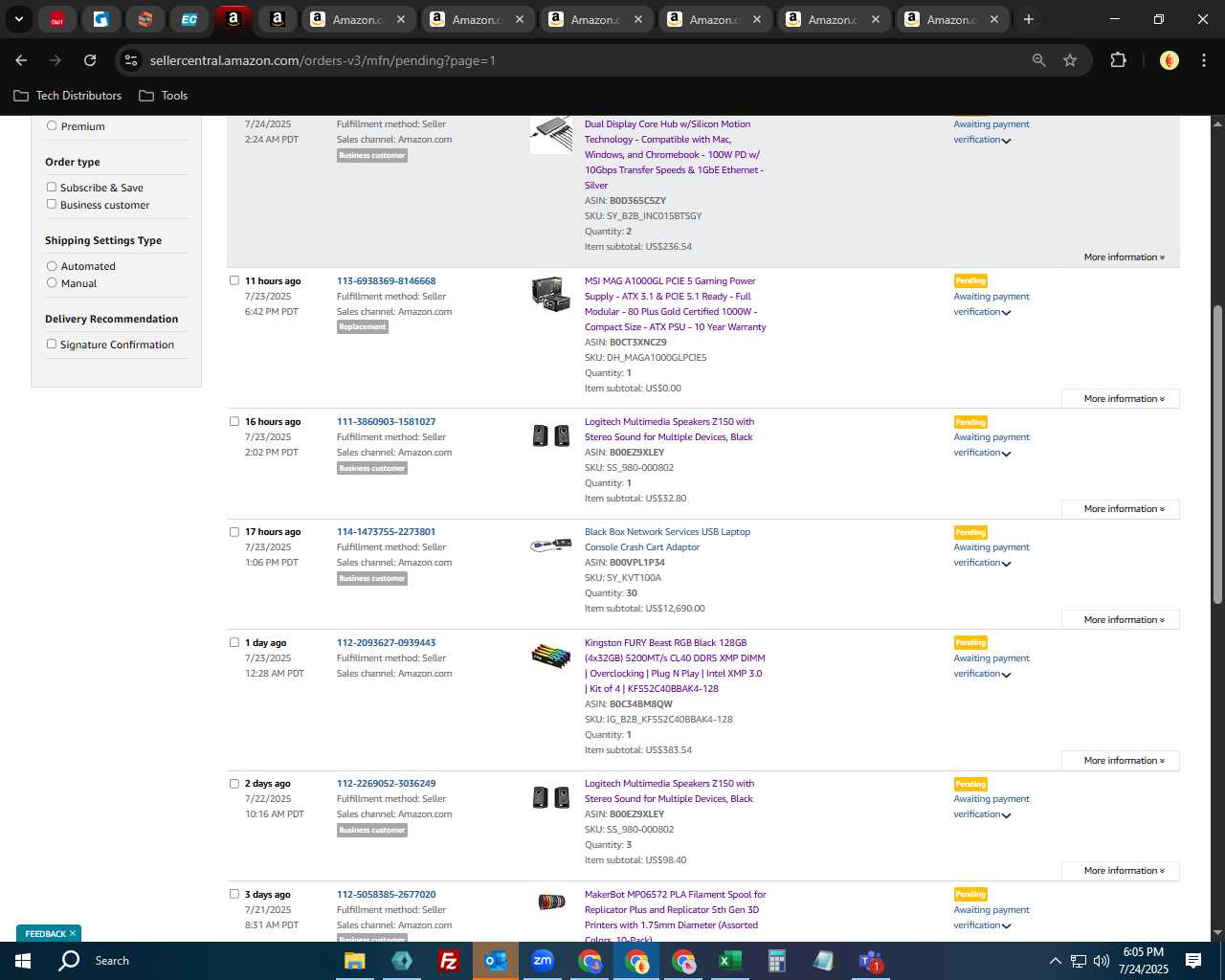Reload the Seller Central page
Image resolution: width=1225 pixels, height=980 pixels.
[x=90, y=60]
